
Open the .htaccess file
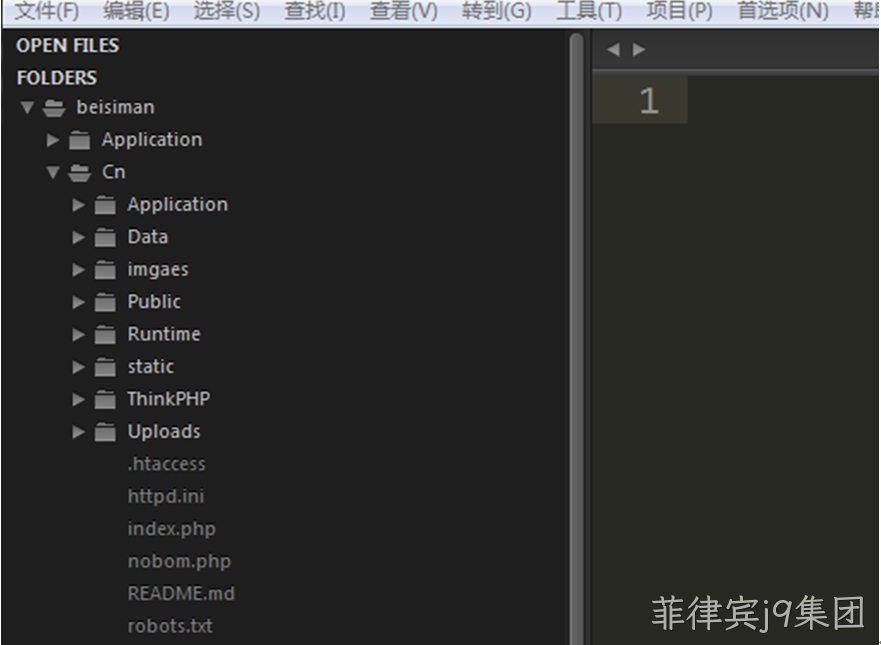(x=166, y=464)
